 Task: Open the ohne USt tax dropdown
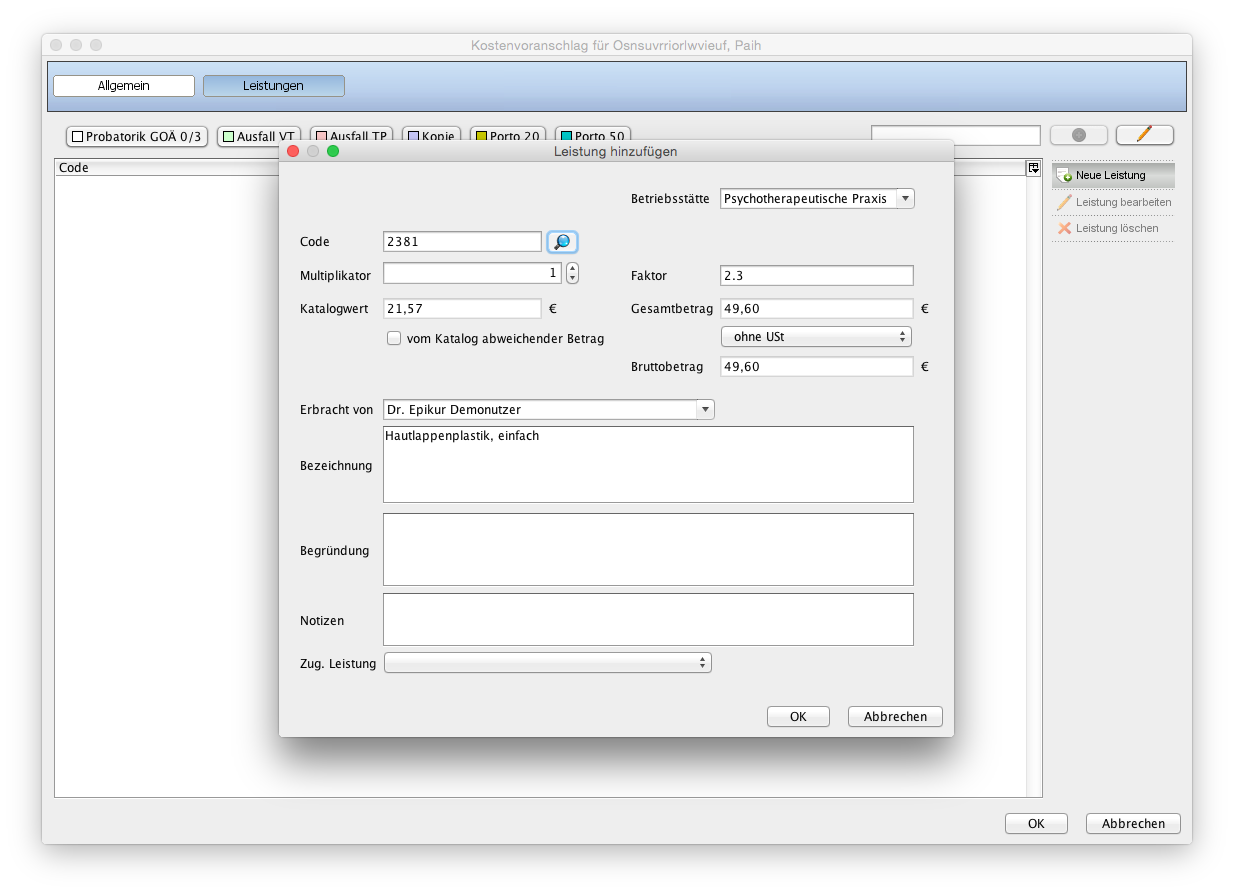pyautogui.click(x=816, y=337)
